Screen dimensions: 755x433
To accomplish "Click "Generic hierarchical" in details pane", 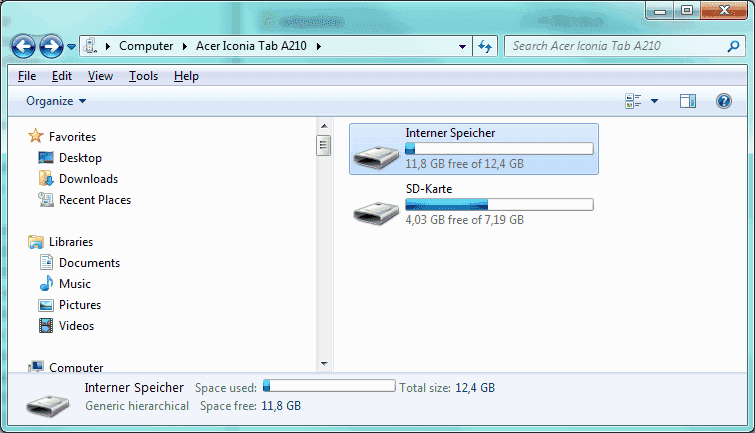I will [137, 406].
